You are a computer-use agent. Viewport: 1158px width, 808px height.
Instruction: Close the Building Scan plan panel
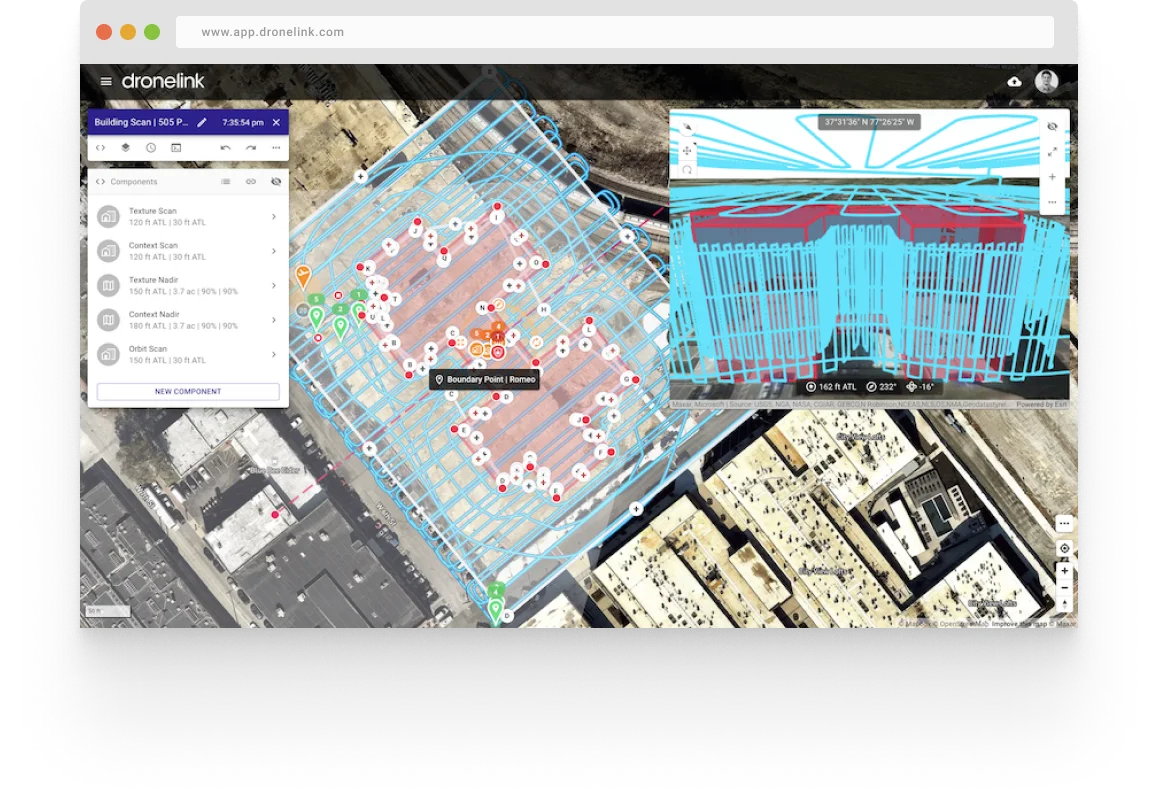[276, 123]
